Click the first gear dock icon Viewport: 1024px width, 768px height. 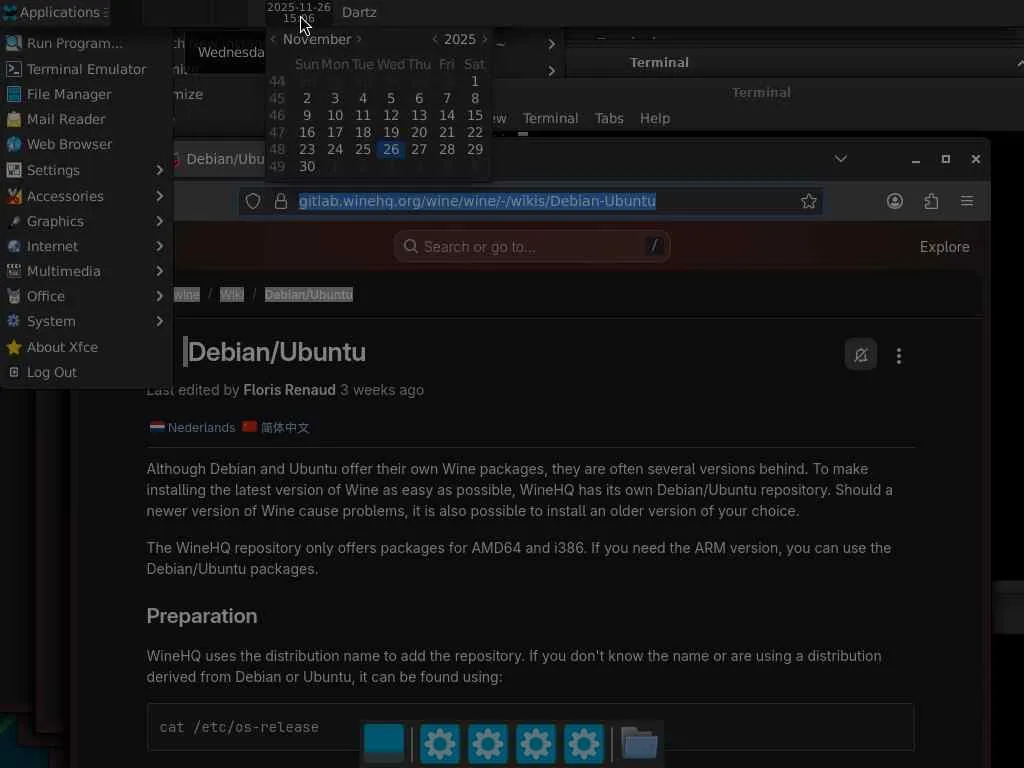440,743
